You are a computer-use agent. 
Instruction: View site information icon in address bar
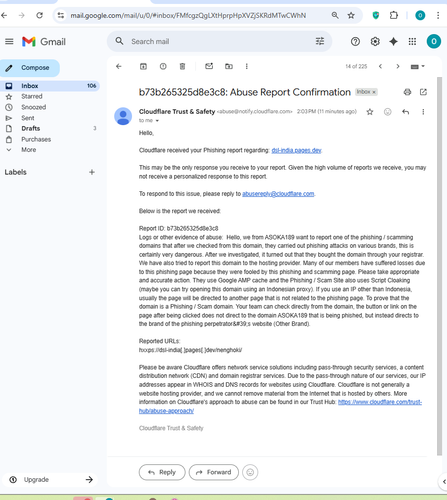pos(61,15)
